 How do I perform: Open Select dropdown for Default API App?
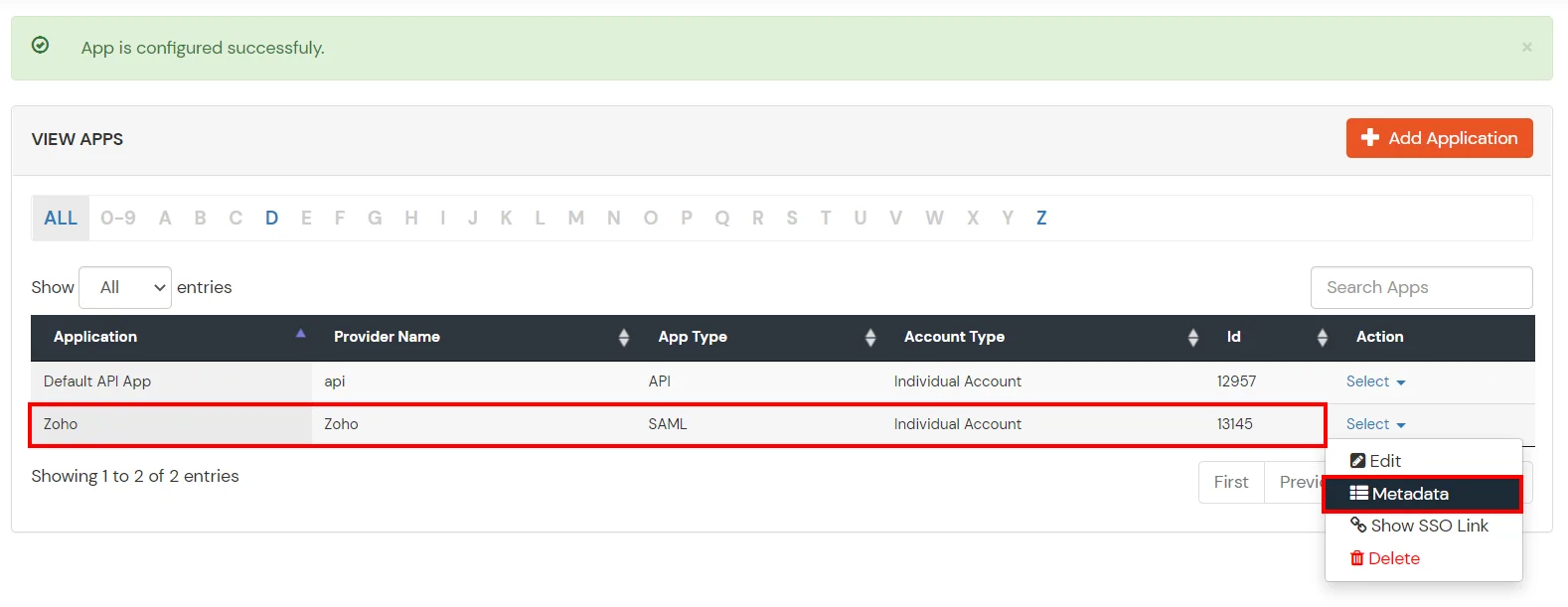[x=1375, y=381]
